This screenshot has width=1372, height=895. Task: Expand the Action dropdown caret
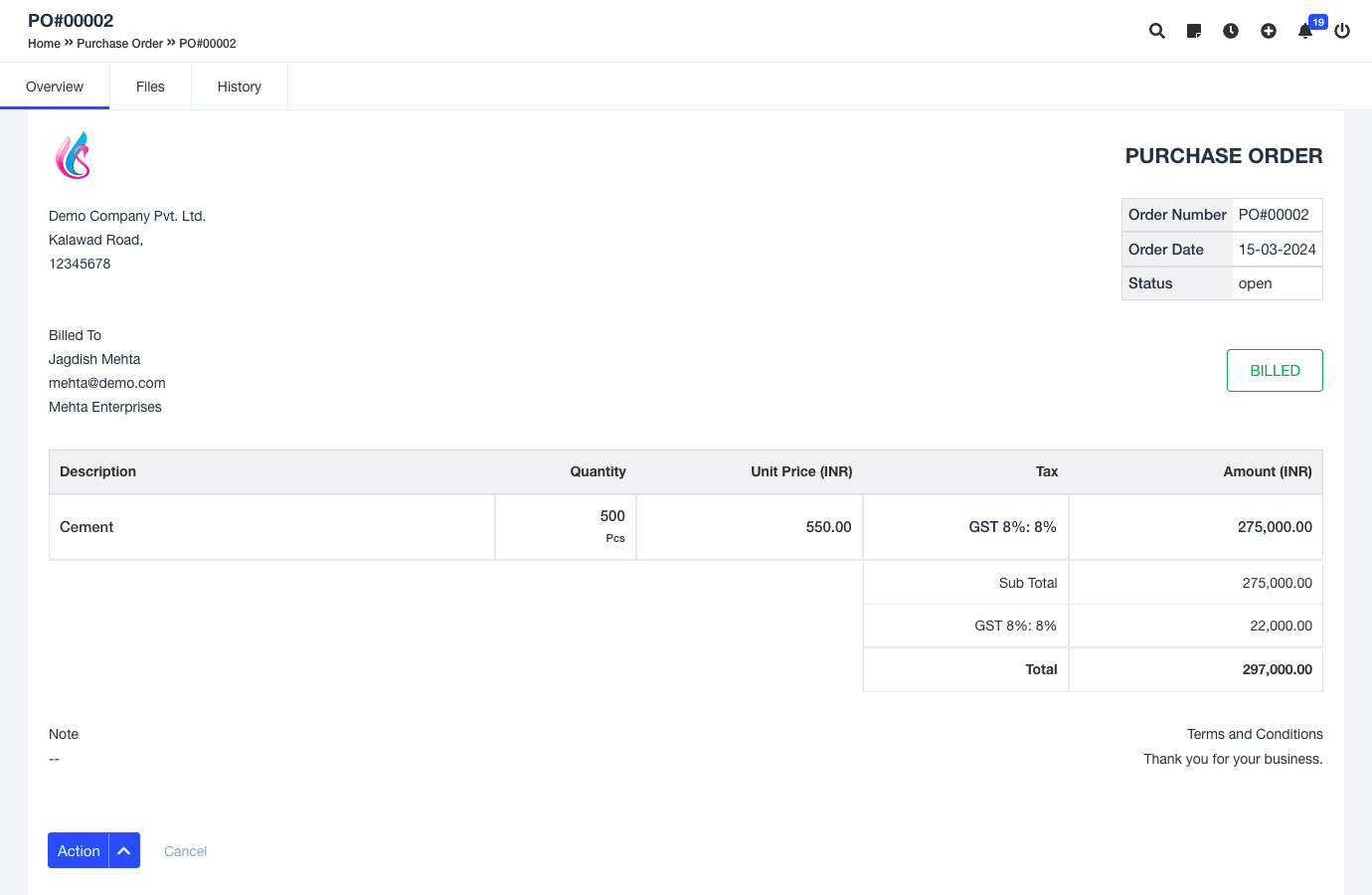pyautogui.click(x=124, y=850)
